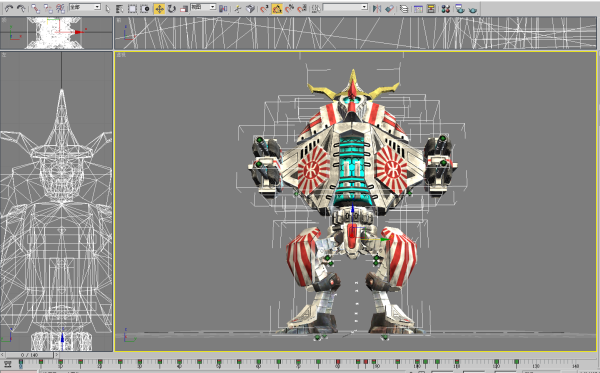The height and width of the screenshot is (373, 600).
Task: Expand the named selection sets dropdown
Action: [345, 7]
